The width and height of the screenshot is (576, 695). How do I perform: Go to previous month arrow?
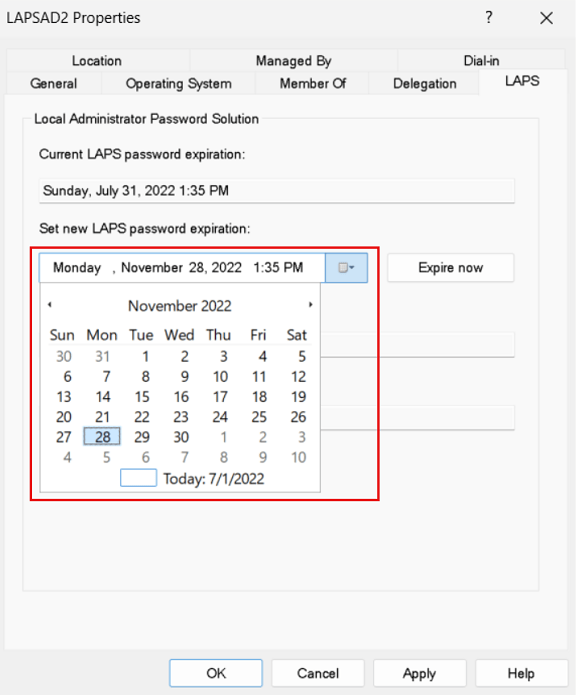click(50, 305)
